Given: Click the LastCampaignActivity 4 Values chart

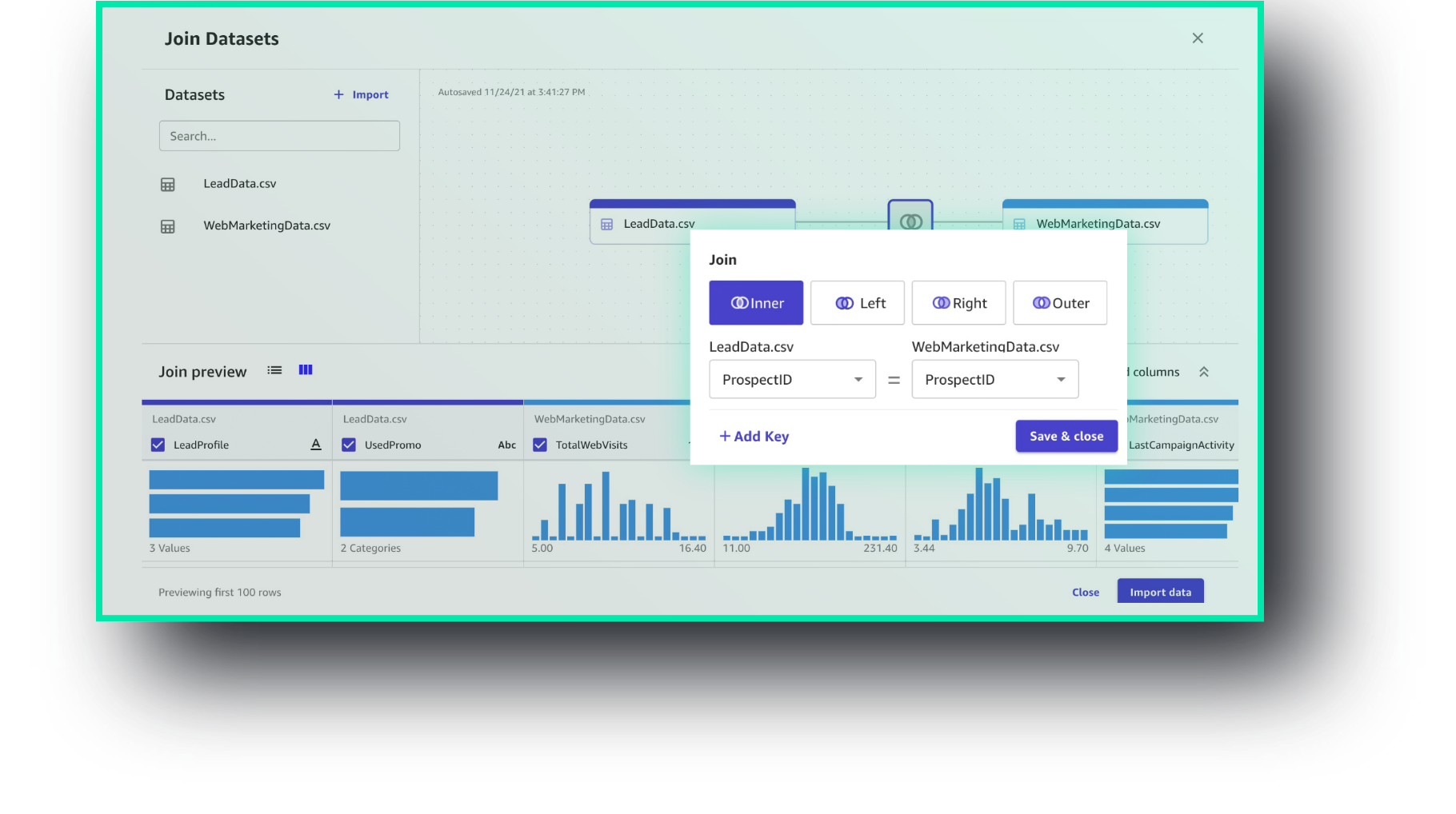Looking at the screenshot, I should 1171,504.
